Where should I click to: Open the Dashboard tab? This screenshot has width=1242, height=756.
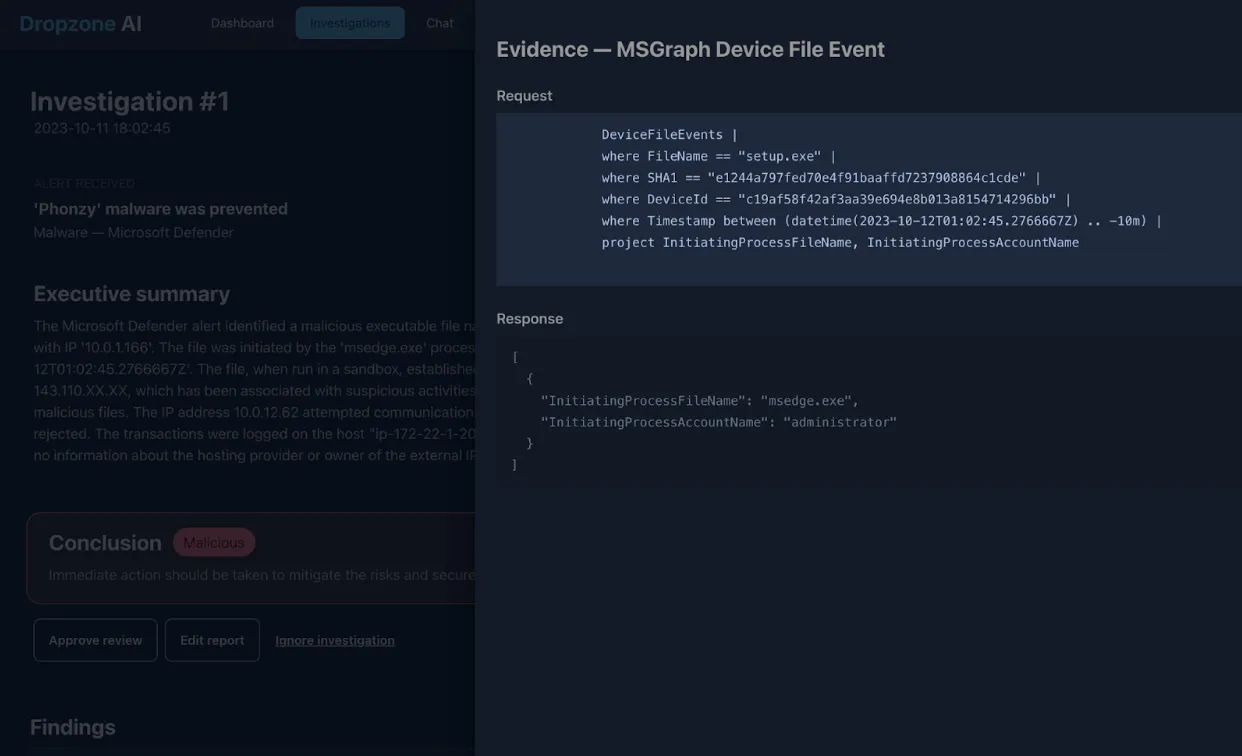coord(242,22)
